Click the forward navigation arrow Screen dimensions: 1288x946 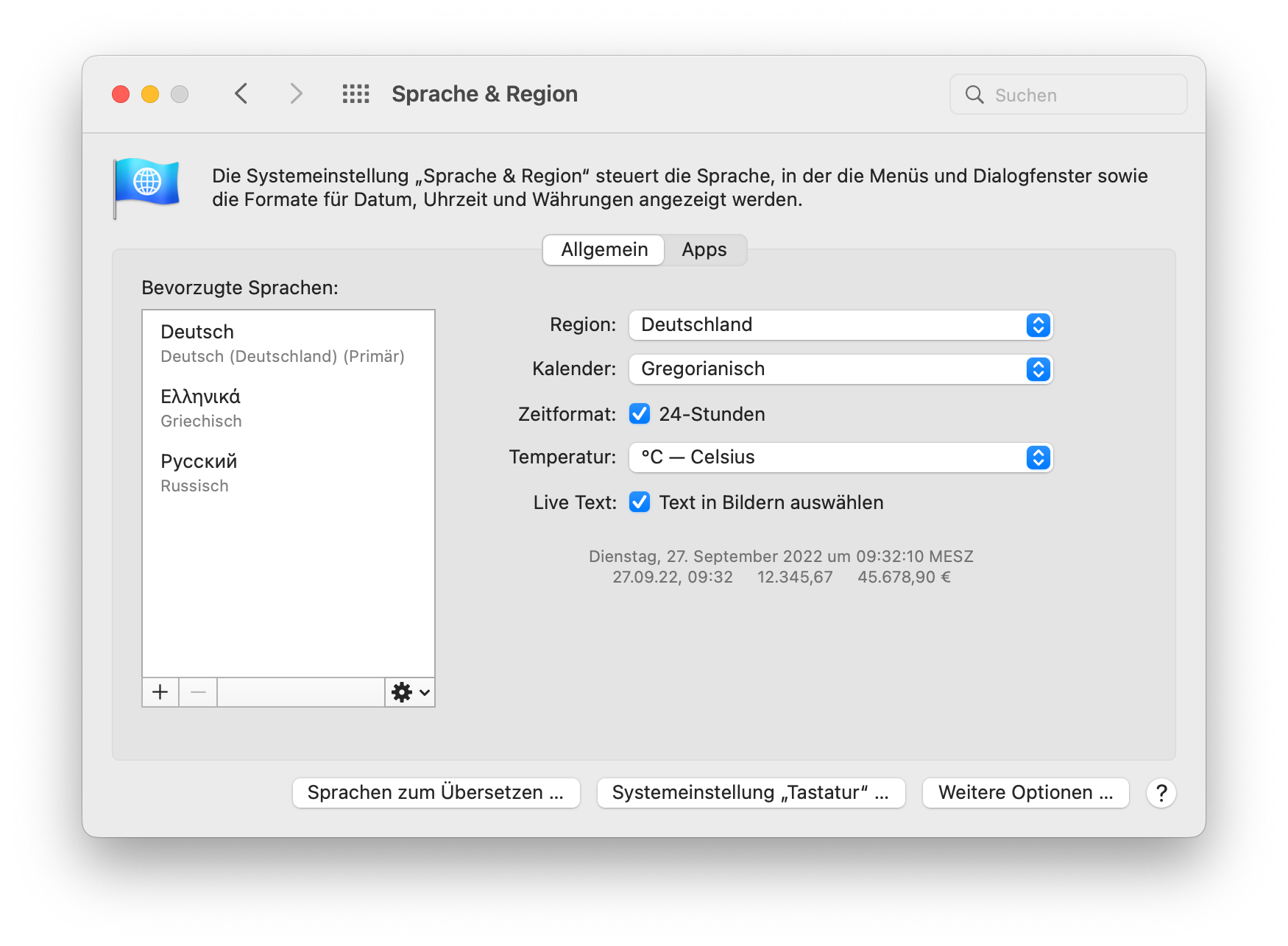pos(296,94)
